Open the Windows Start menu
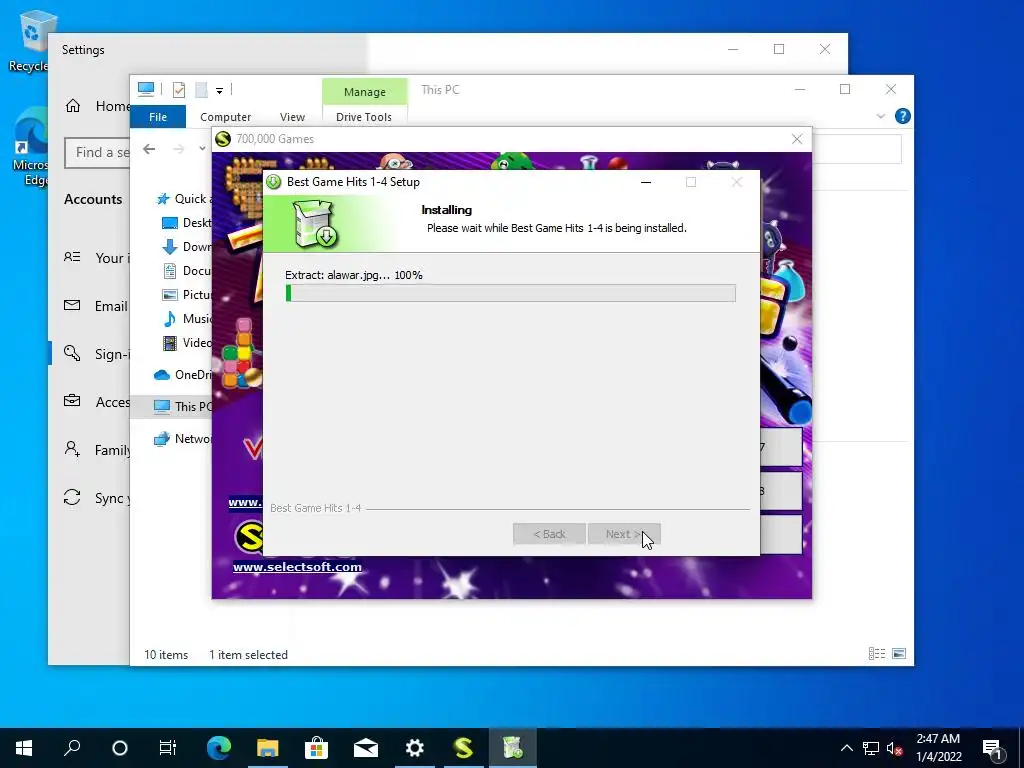1024x768 pixels. (24, 748)
